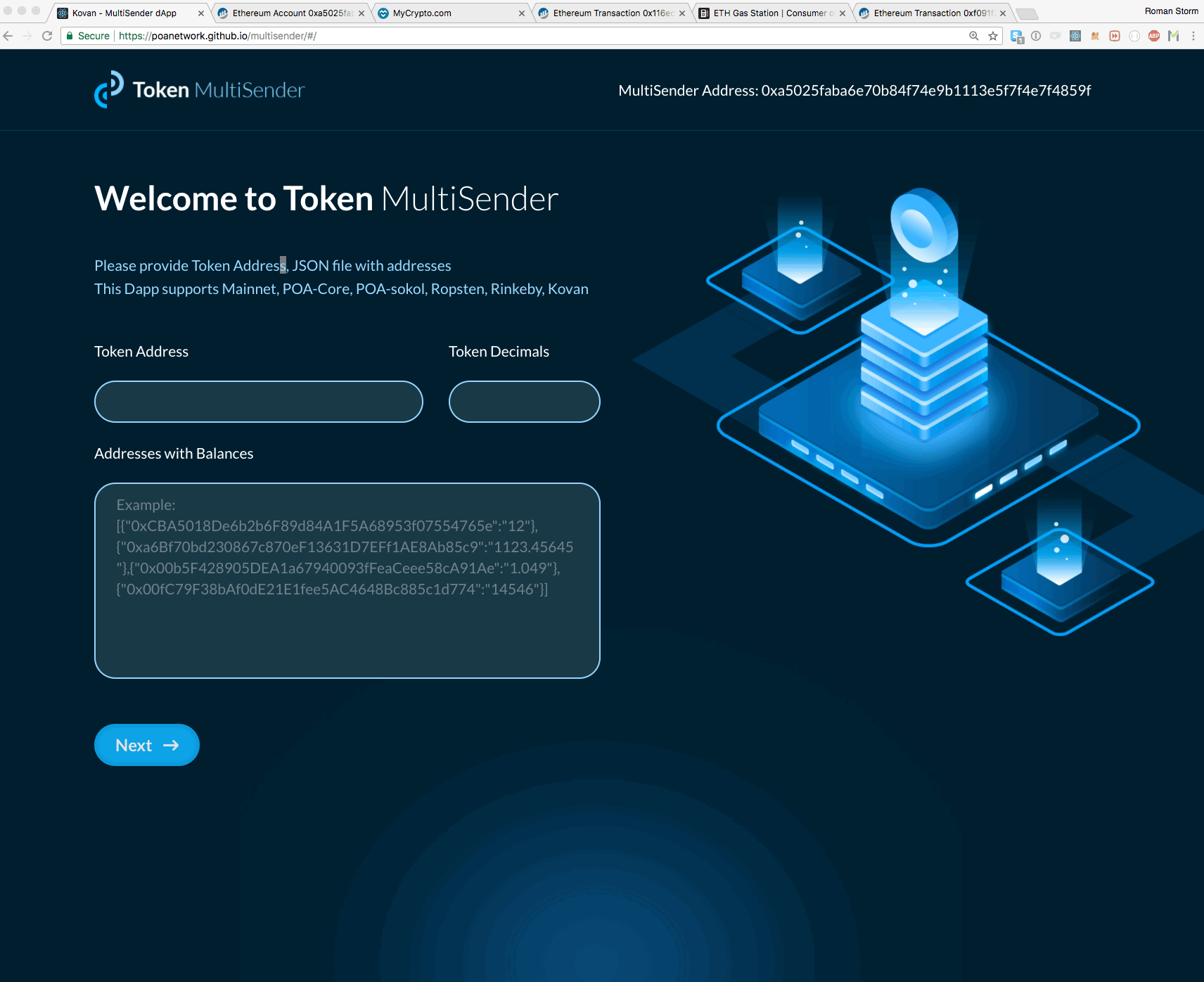Focus the Addresses with Balances textarea
Image resolution: width=1204 pixels, height=982 pixels.
click(347, 580)
